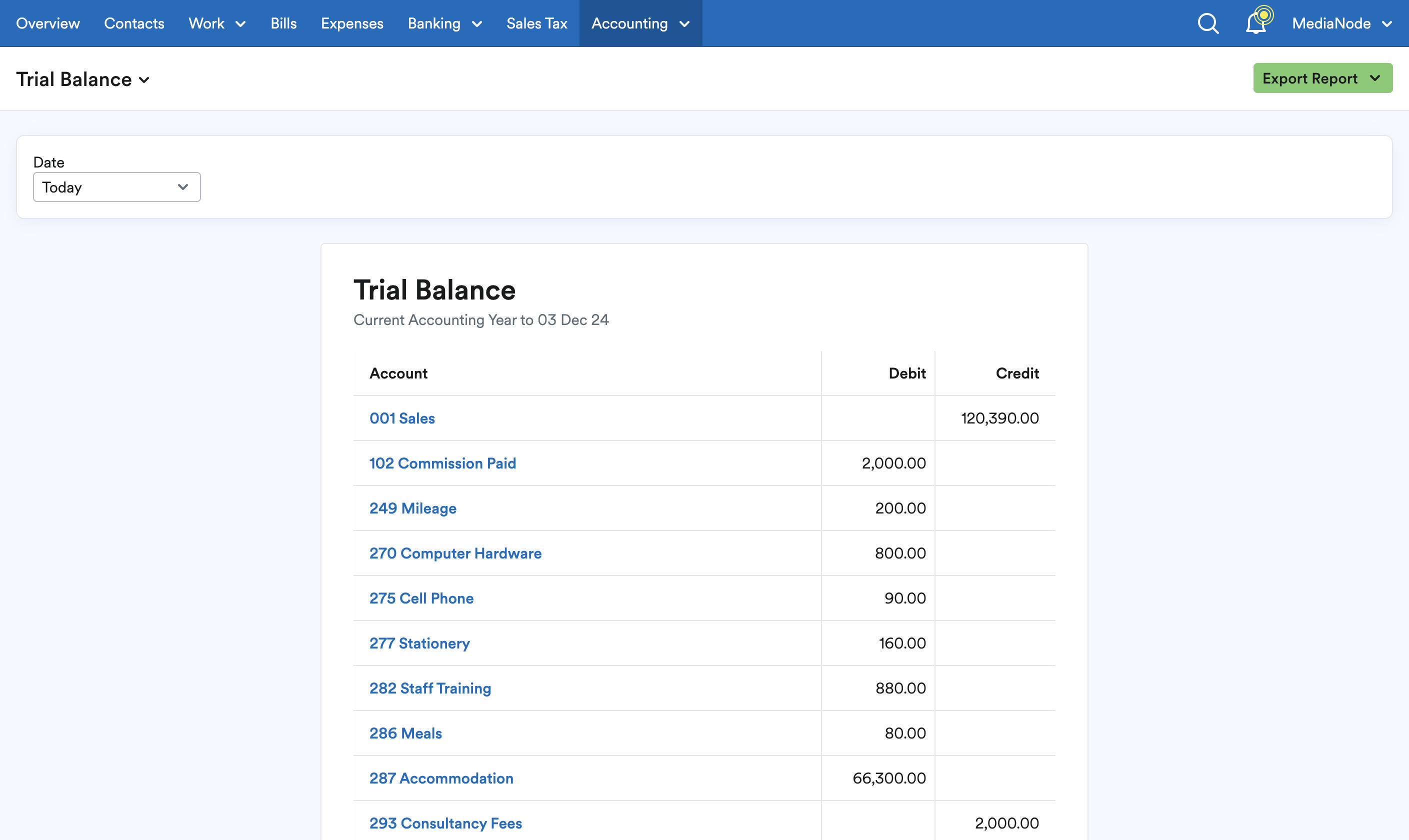The width and height of the screenshot is (1409, 840).
Task: Expand the Banking menu
Action: [x=445, y=23]
